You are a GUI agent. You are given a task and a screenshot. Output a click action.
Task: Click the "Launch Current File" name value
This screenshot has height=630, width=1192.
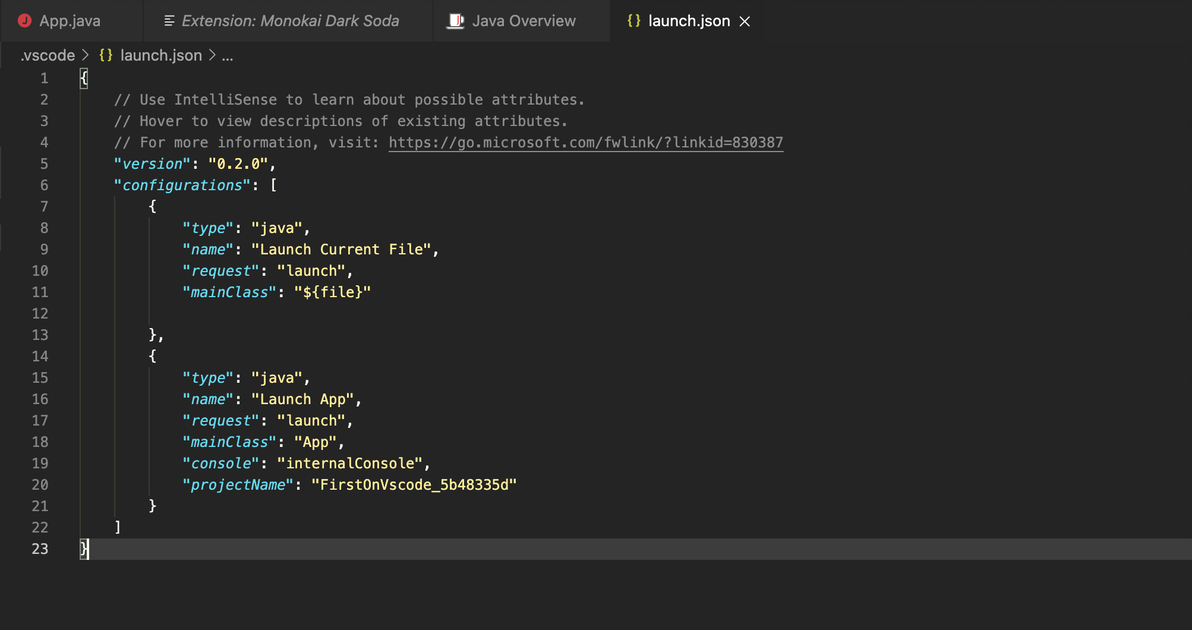pos(344,250)
